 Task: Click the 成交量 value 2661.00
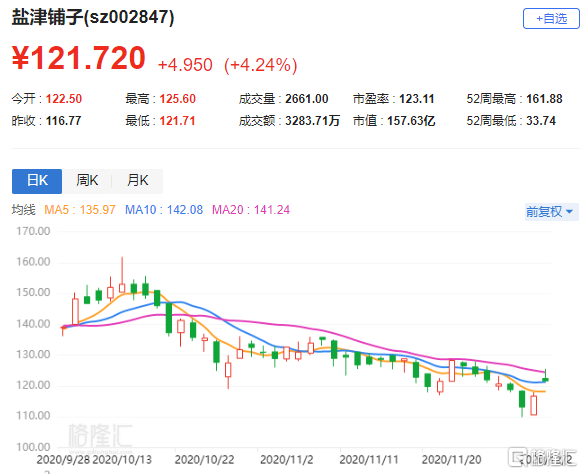(307, 99)
